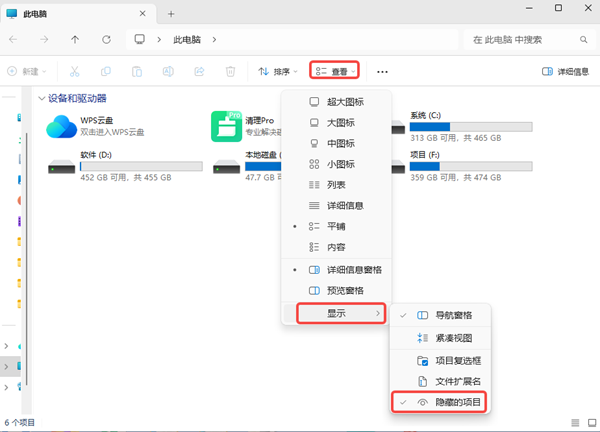Click chevron before 此电脑 in address bar
This screenshot has height=432, width=600.
159,39
